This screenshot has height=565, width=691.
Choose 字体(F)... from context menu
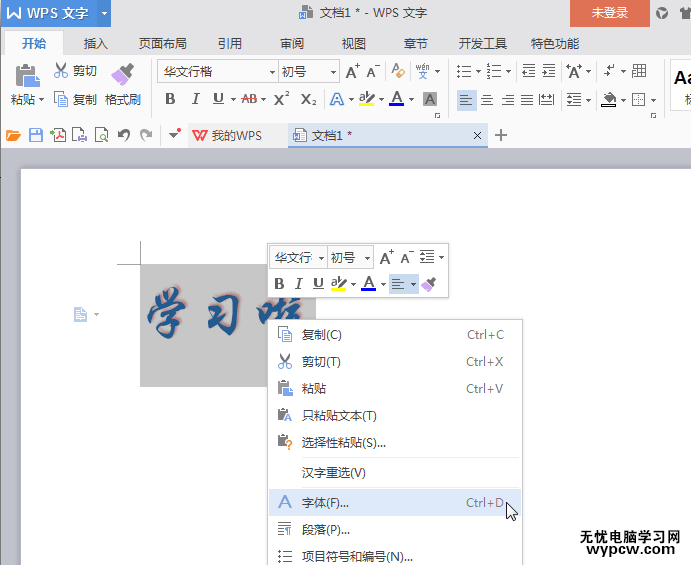click(395, 502)
